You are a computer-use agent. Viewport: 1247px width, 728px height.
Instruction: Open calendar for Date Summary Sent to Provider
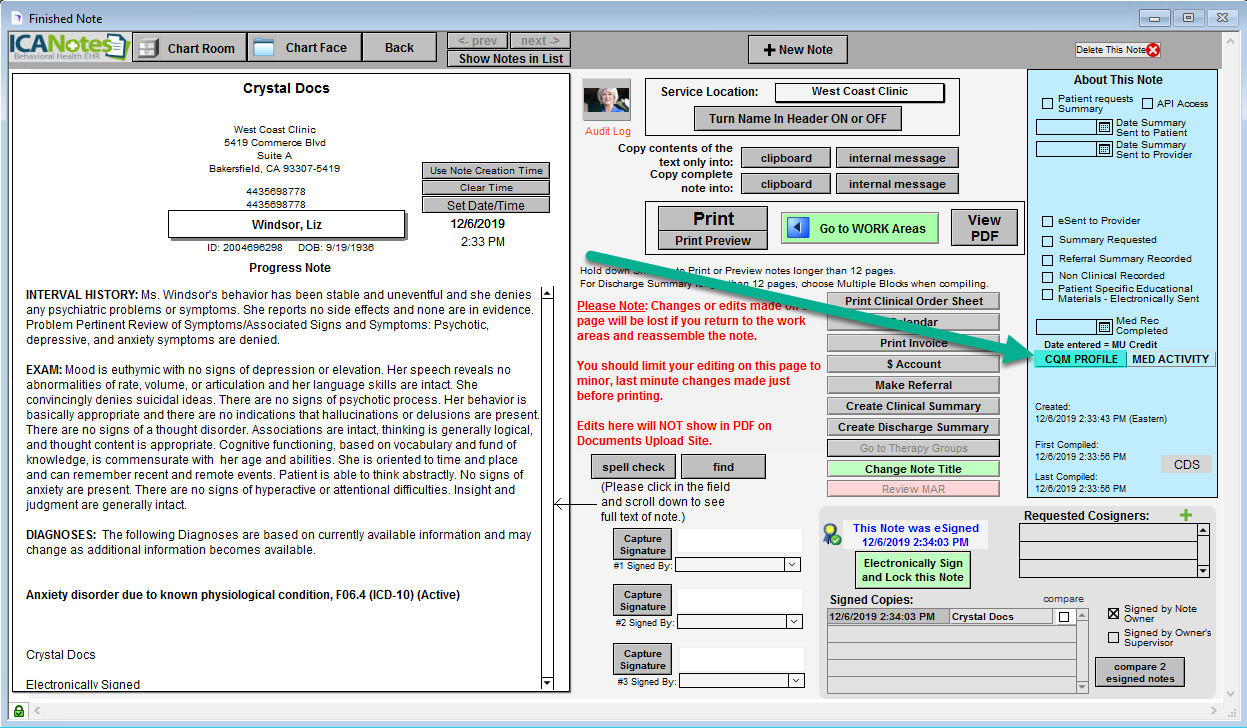[x=1104, y=150]
